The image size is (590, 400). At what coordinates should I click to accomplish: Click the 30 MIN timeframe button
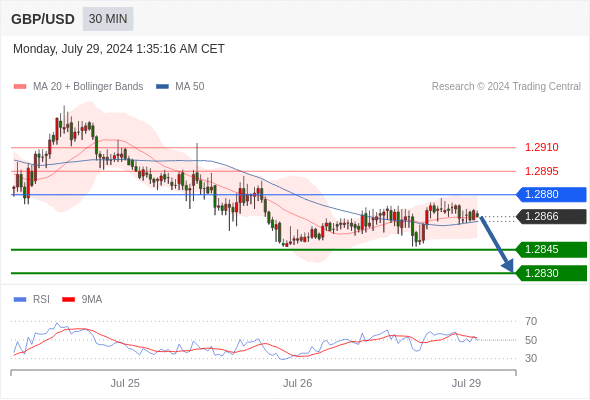click(108, 19)
